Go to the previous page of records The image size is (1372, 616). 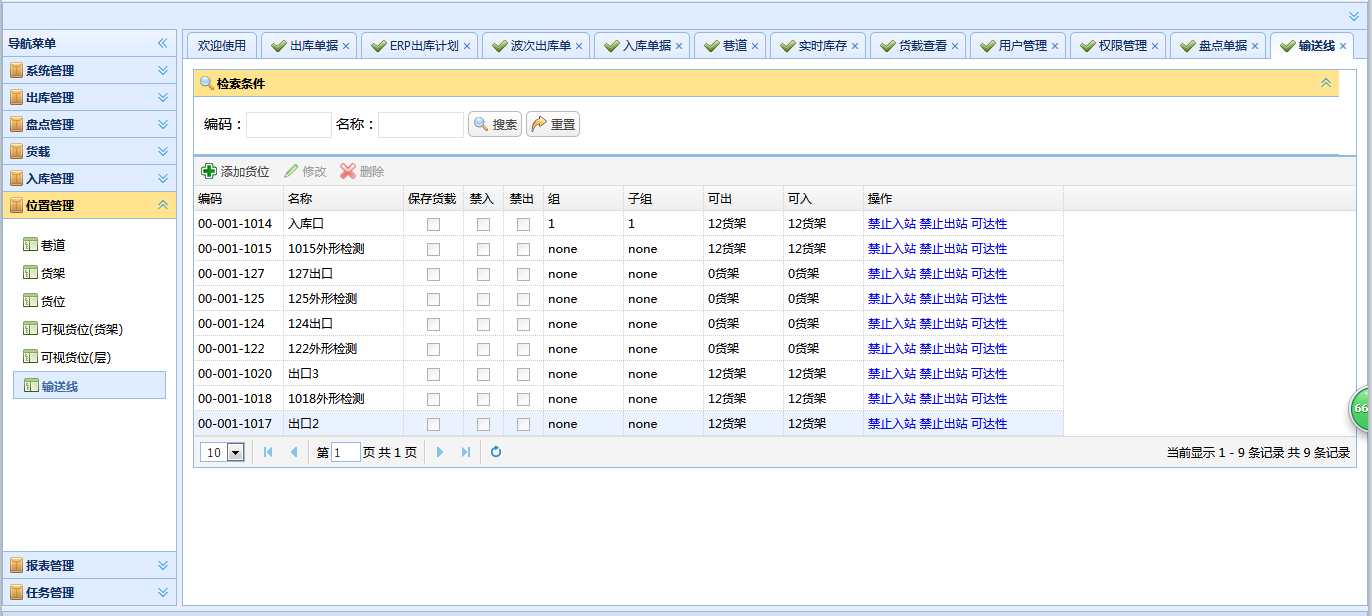coord(294,452)
